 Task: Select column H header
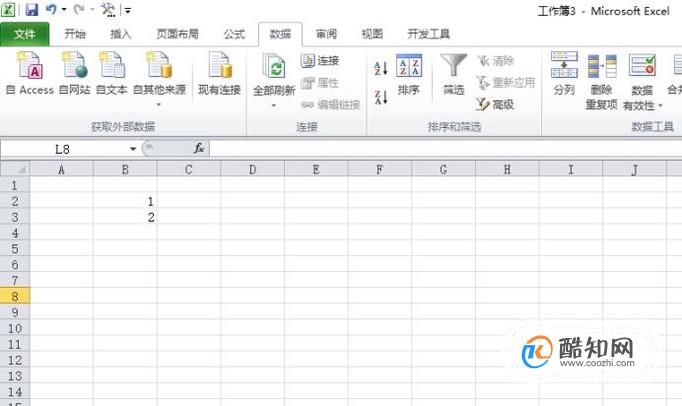507,169
